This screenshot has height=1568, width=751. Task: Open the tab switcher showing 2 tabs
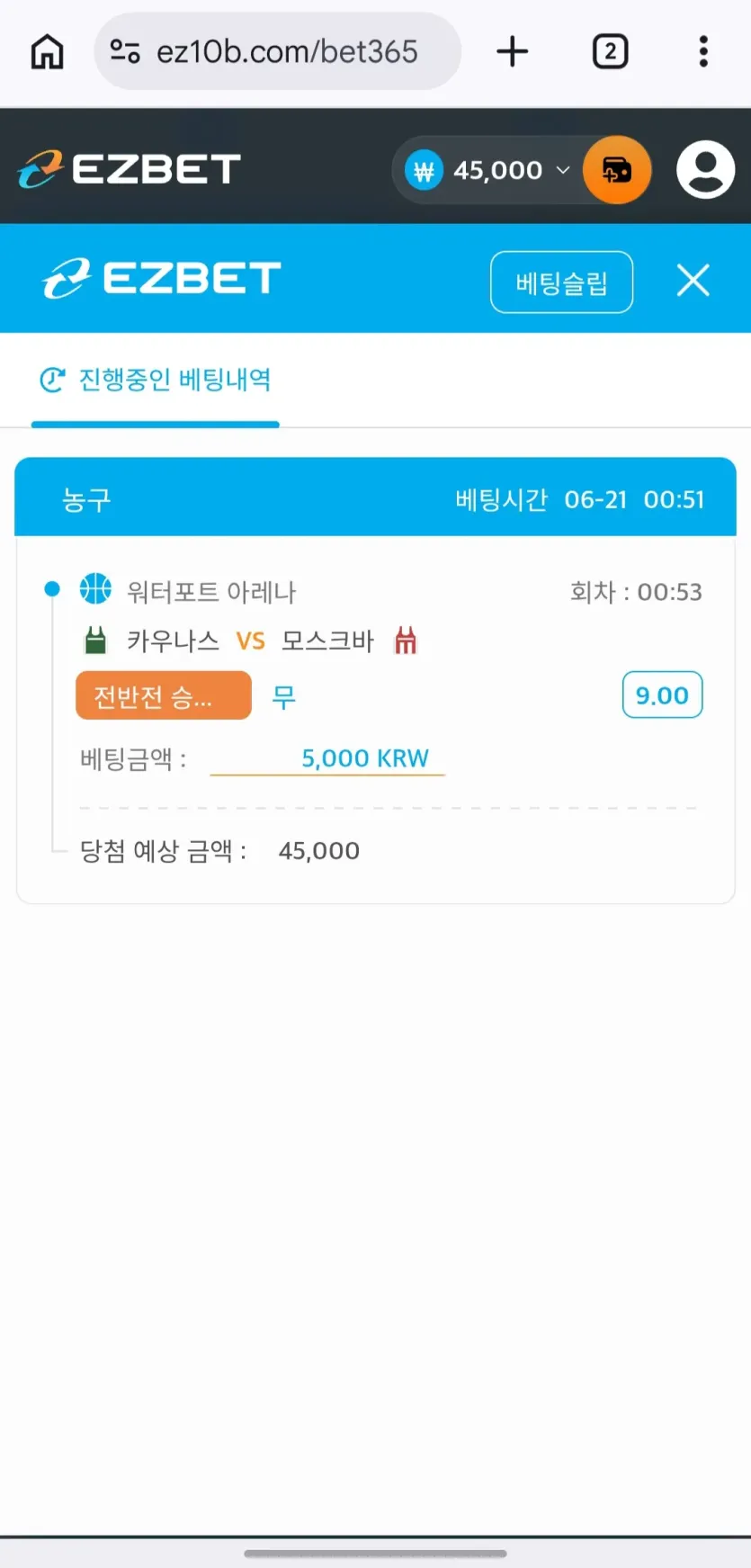click(x=610, y=51)
